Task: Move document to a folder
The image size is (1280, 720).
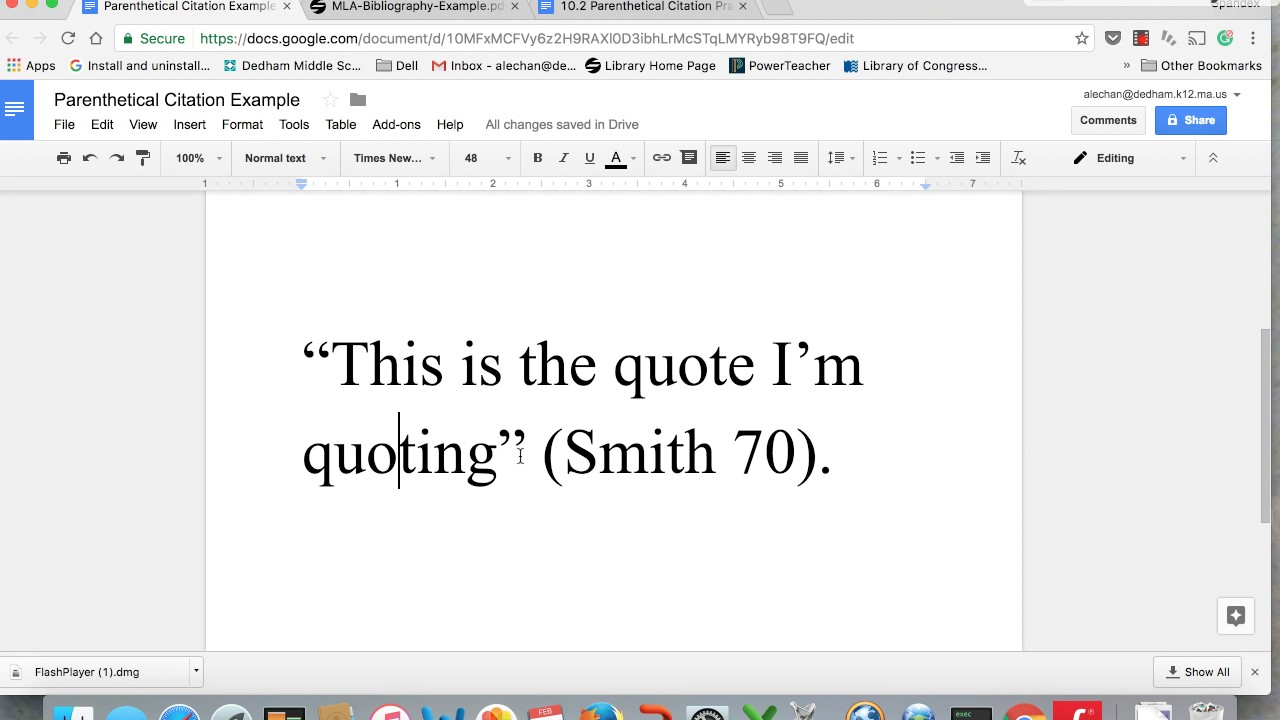Action: [358, 100]
